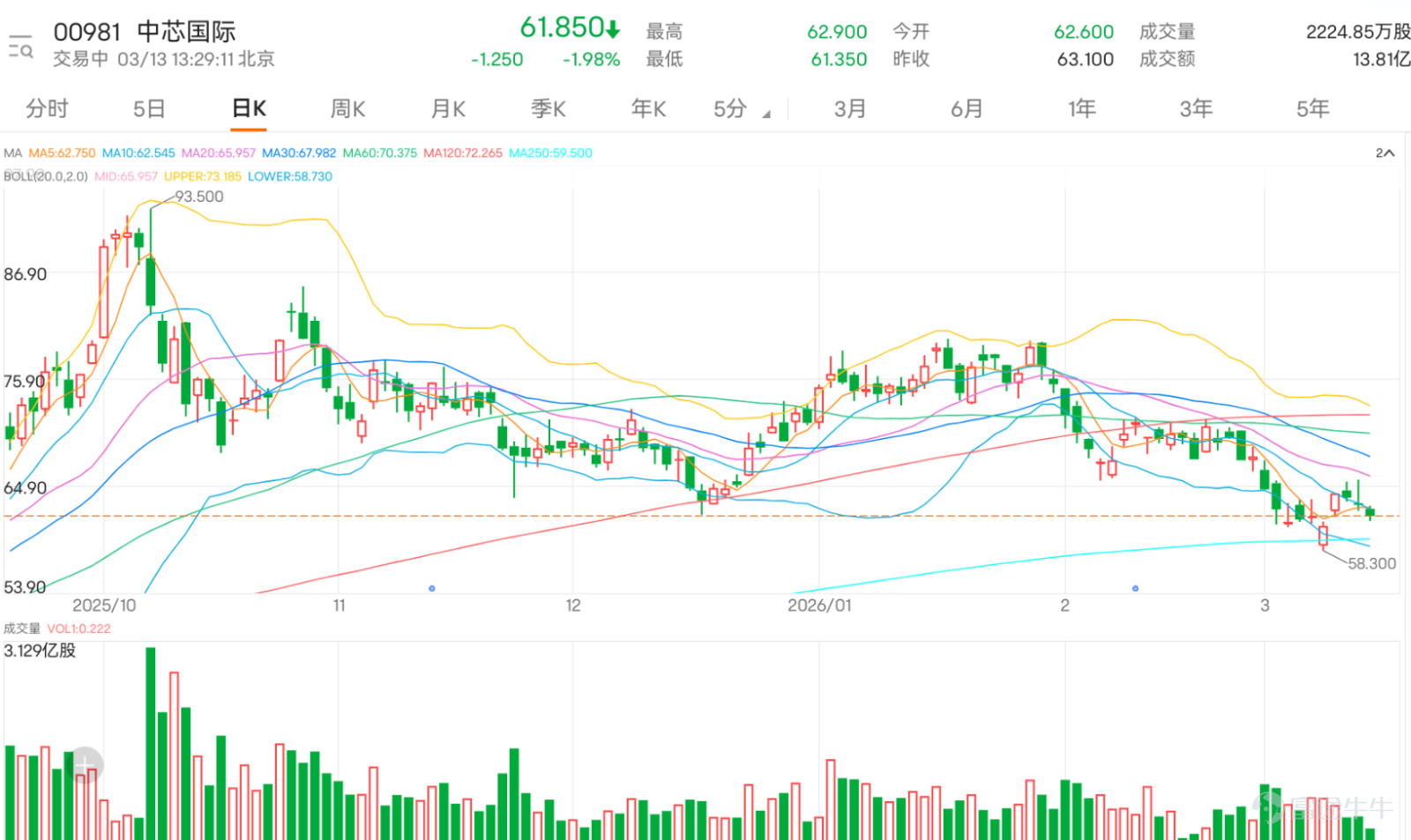Select the 日K tab
The height and width of the screenshot is (840, 1411).
tap(249, 108)
